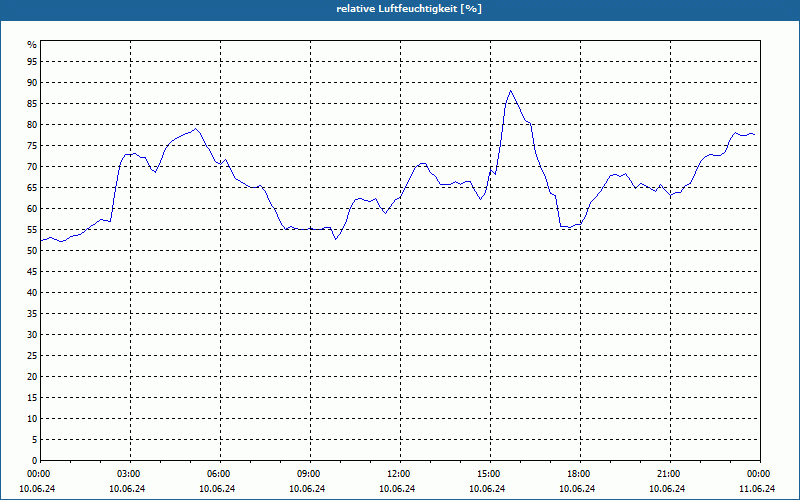Click the y-axis value 25
Screen dimensions: 800x500
pos(32,356)
